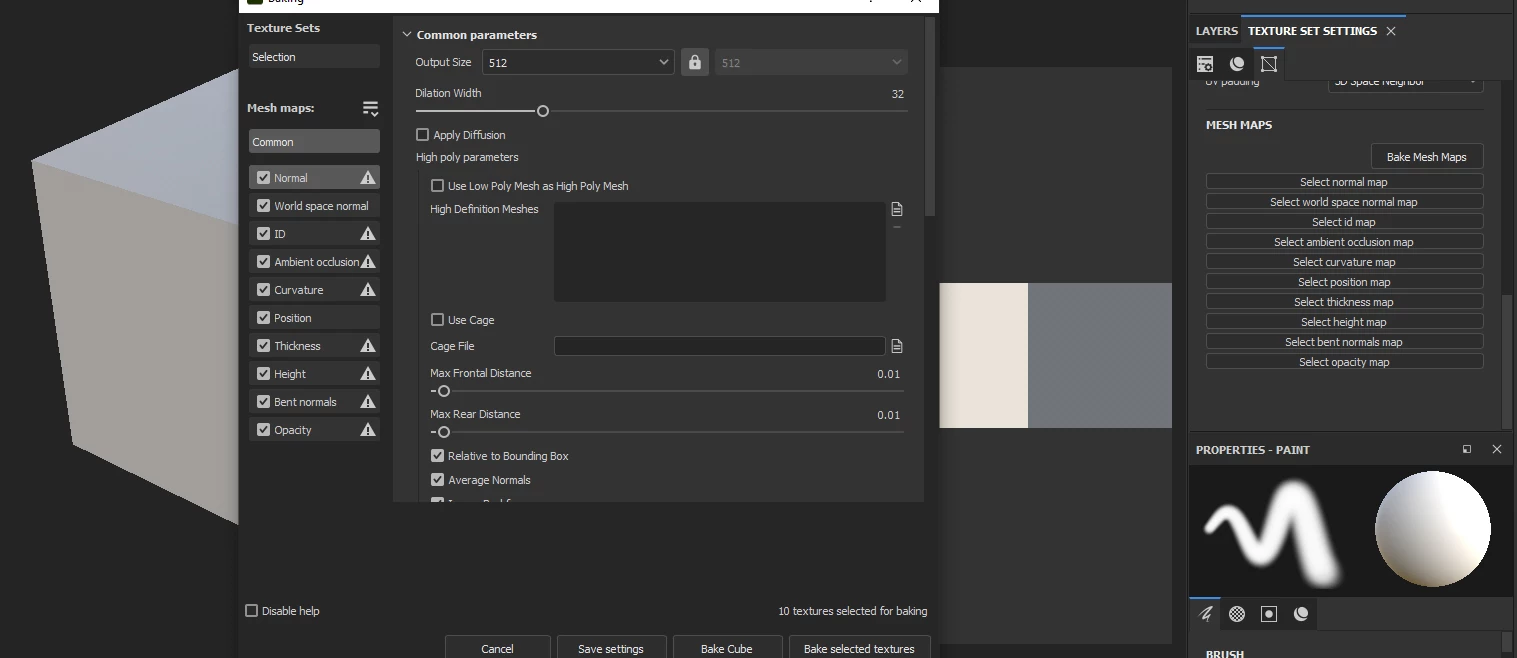Click the High Definition Meshes list box
This screenshot has height=658, width=1517.
(720, 252)
